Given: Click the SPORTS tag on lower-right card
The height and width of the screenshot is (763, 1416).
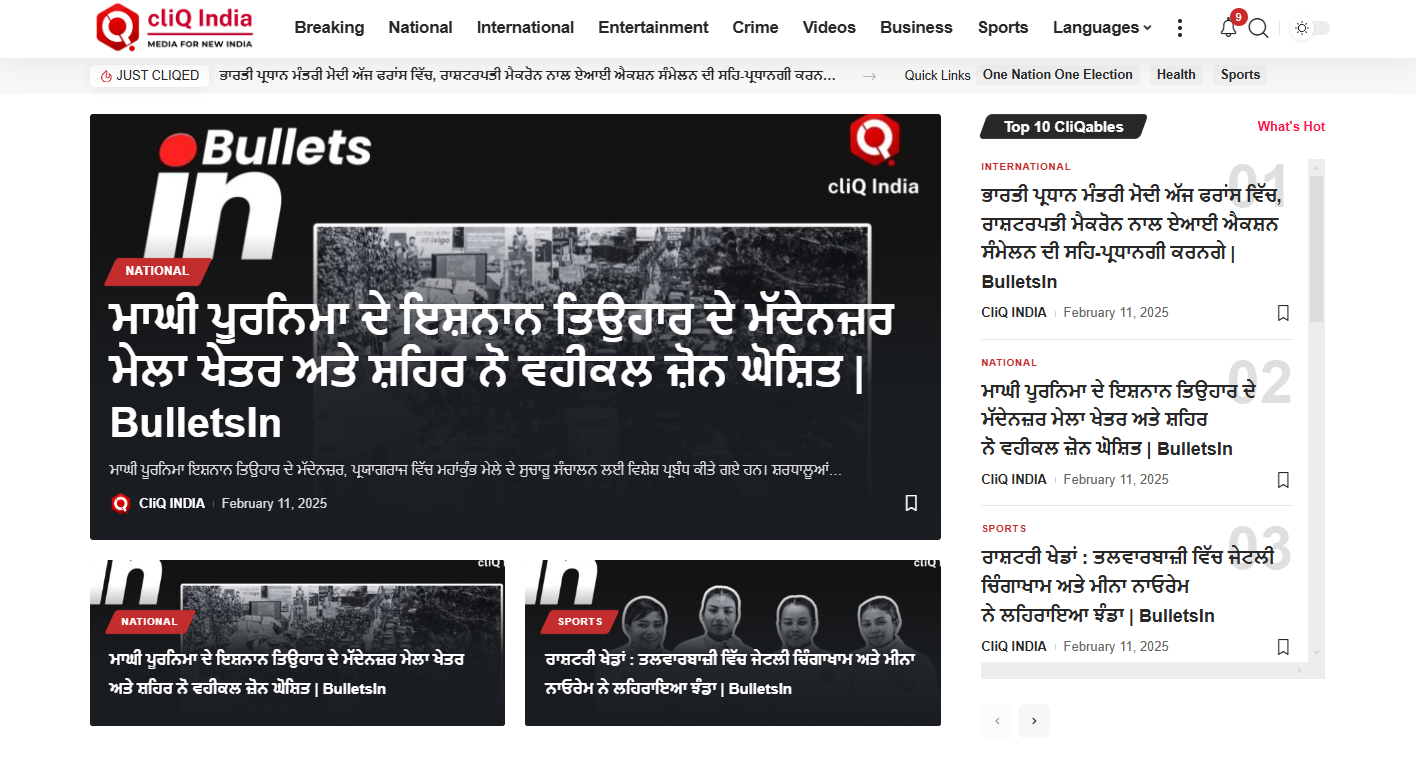Looking at the screenshot, I should click(580, 621).
